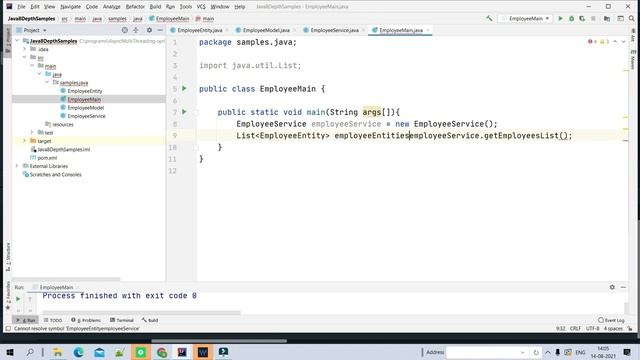Run EmployeeMain with the green toolbar play button

[x=560, y=18]
